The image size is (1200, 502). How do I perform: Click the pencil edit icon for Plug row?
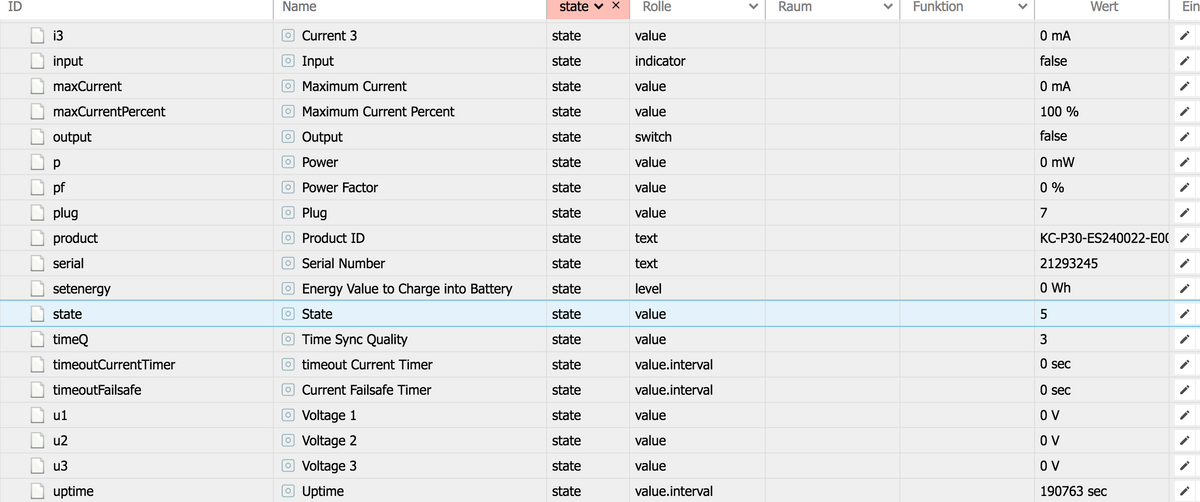[x=1184, y=213]
